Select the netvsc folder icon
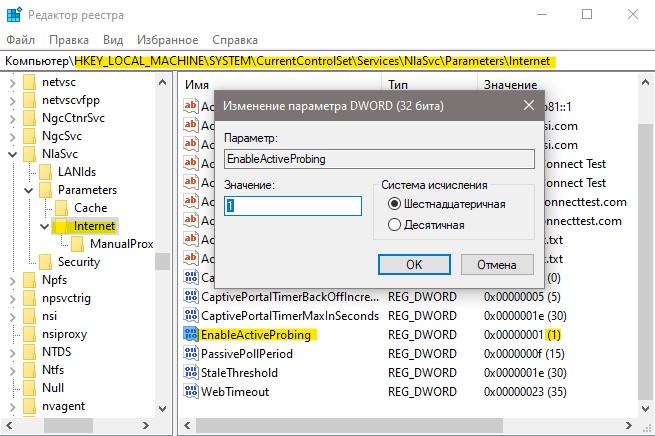 pyautogui.click(x=30, y=82)
